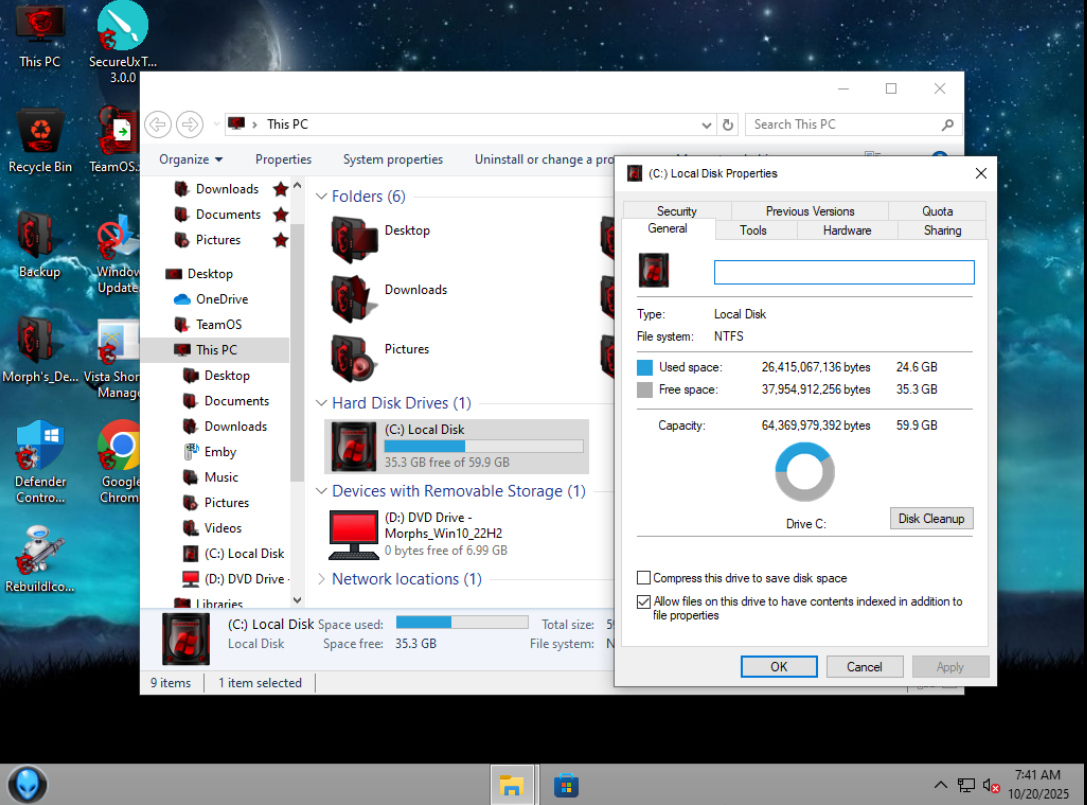Open the This PC desktop icon

coord(40,36)
